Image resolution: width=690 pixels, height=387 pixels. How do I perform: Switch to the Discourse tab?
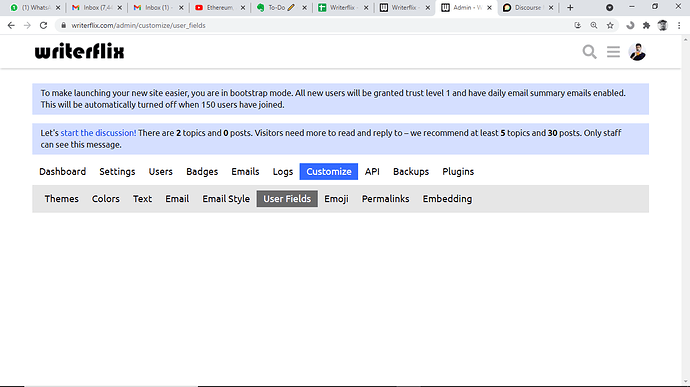(528, 7)
